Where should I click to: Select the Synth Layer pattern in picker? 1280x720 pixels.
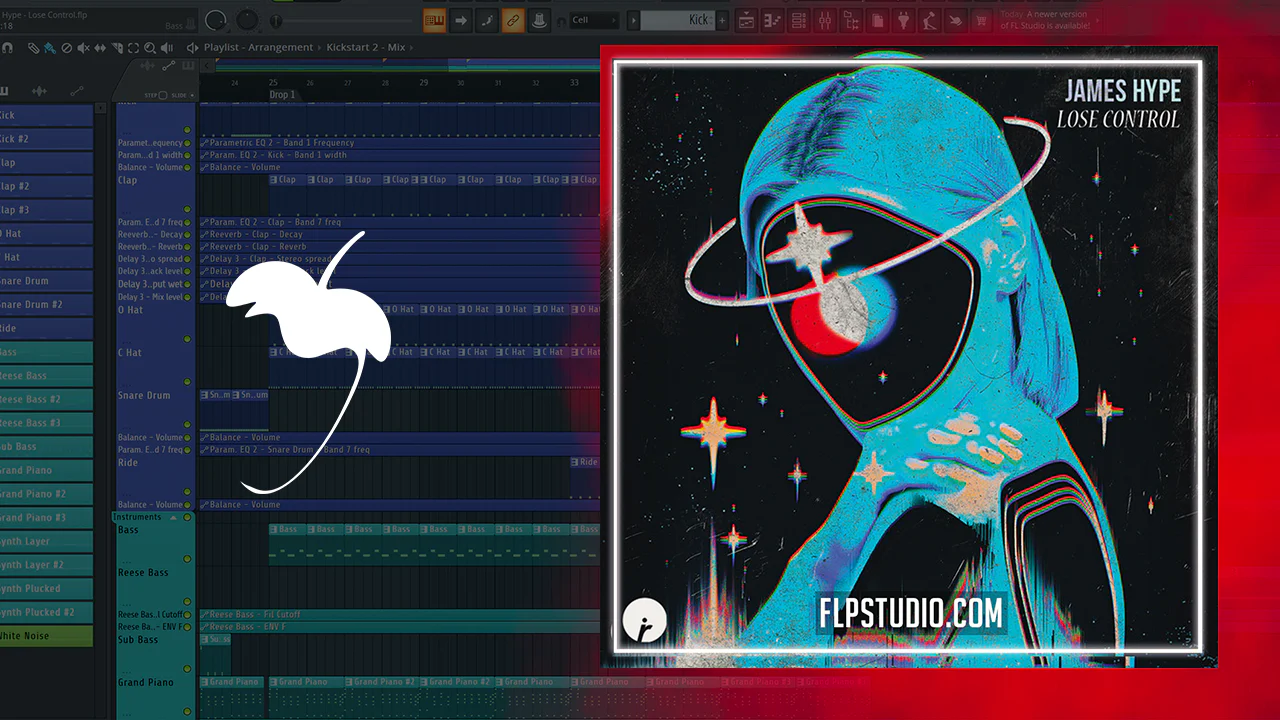[x=46, y=541]
